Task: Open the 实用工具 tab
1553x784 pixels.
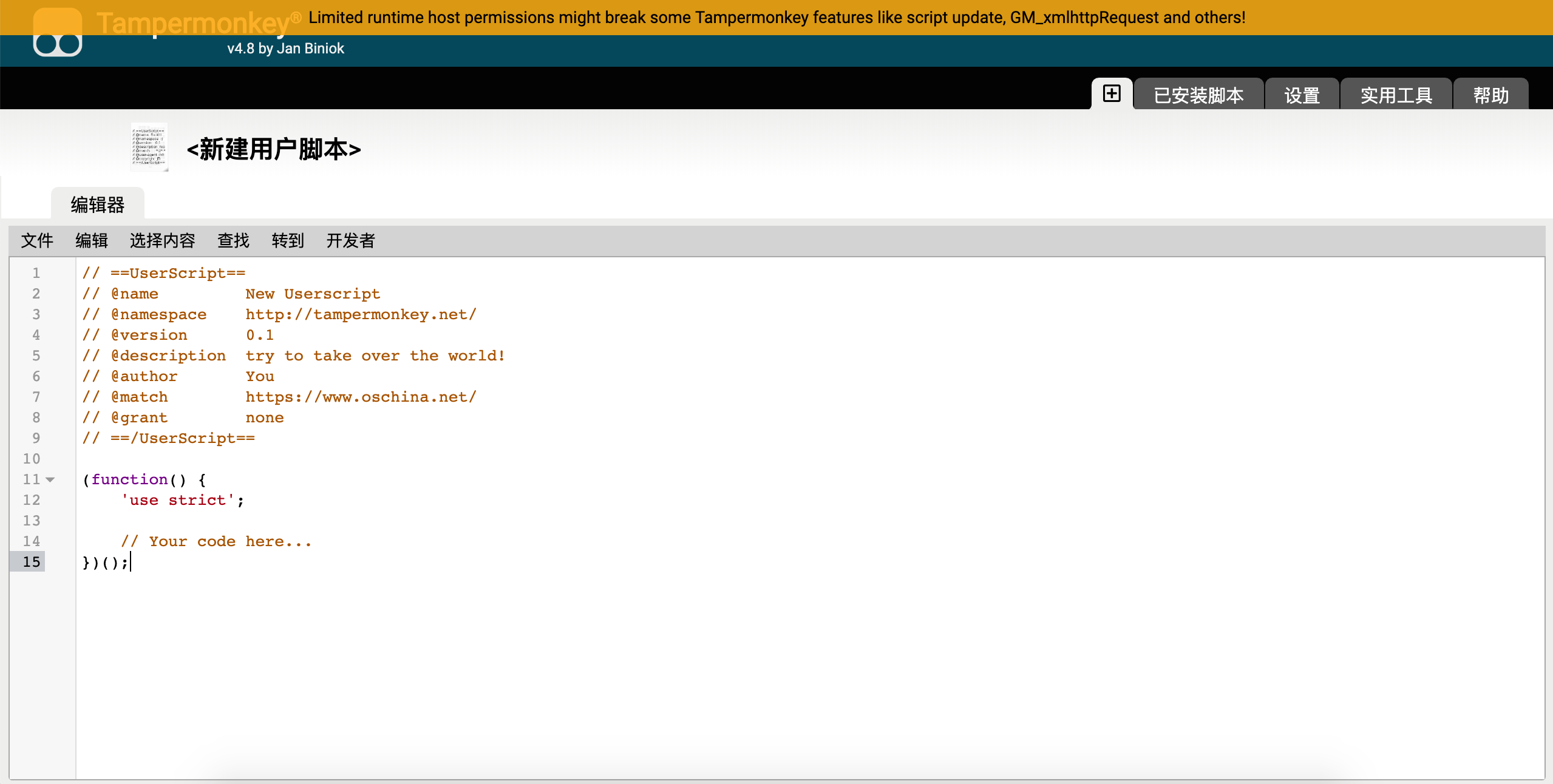Action: pos(1396,95)
